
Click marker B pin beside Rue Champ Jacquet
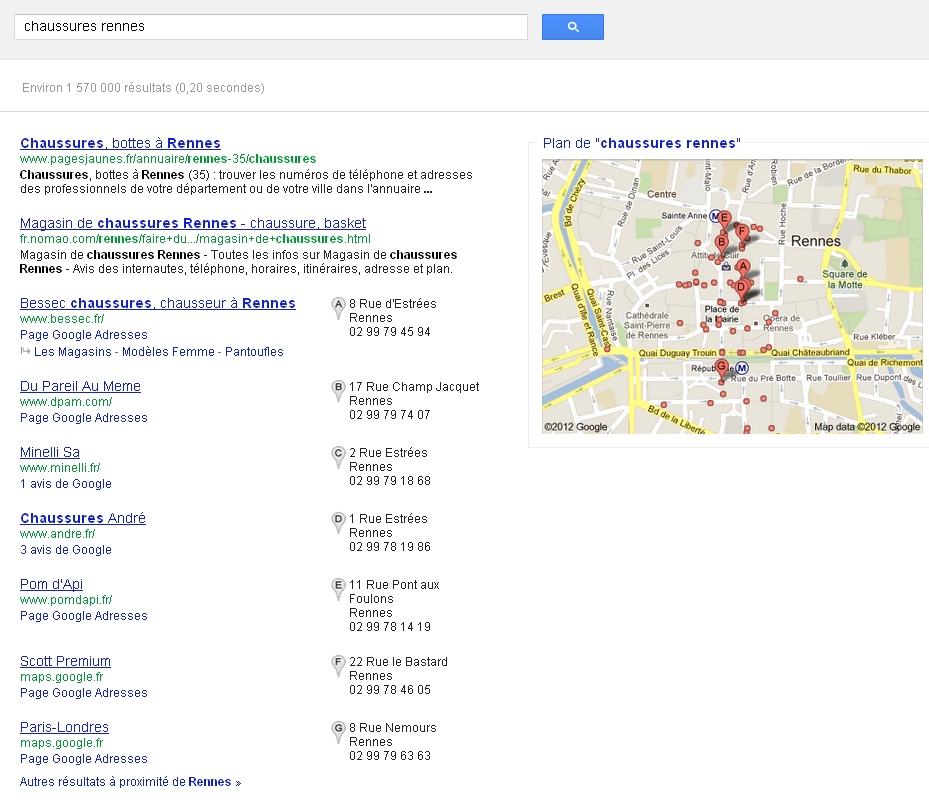click(x=338, y=391)
